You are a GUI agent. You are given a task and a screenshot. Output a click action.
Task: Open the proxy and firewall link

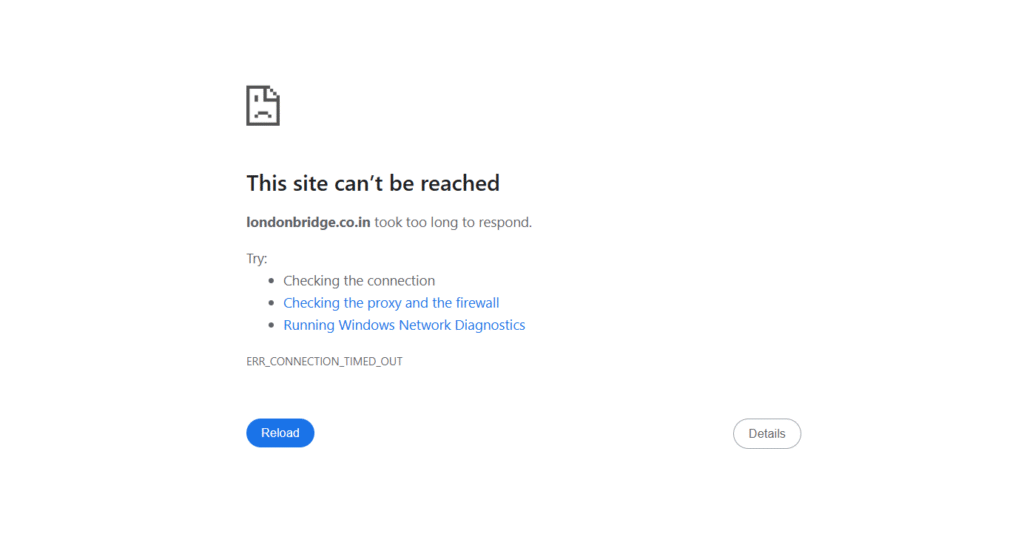(x=391, y=303)
